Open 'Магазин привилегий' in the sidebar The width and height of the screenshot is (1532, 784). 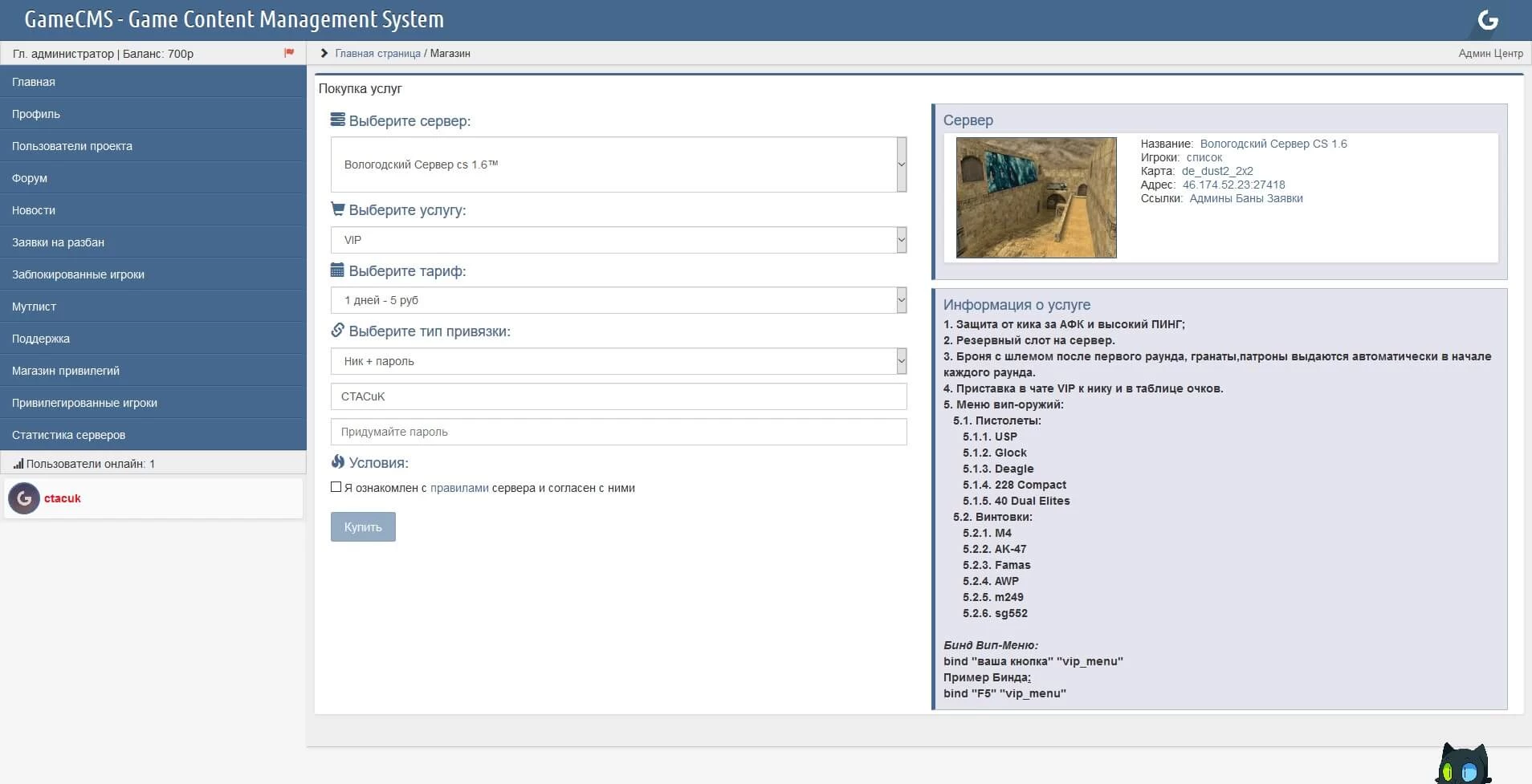[66, 371]
